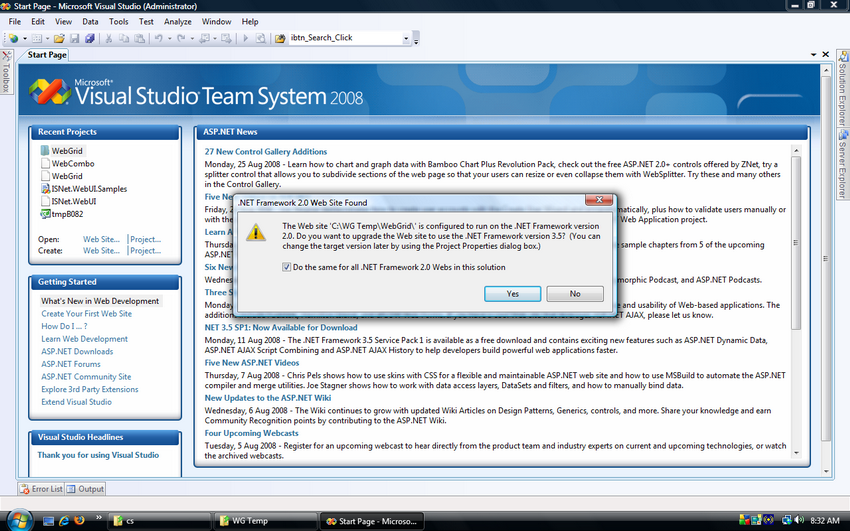Click Yes in the .NET Framework dialog
850x531 pixels.
tap(512, 294)
